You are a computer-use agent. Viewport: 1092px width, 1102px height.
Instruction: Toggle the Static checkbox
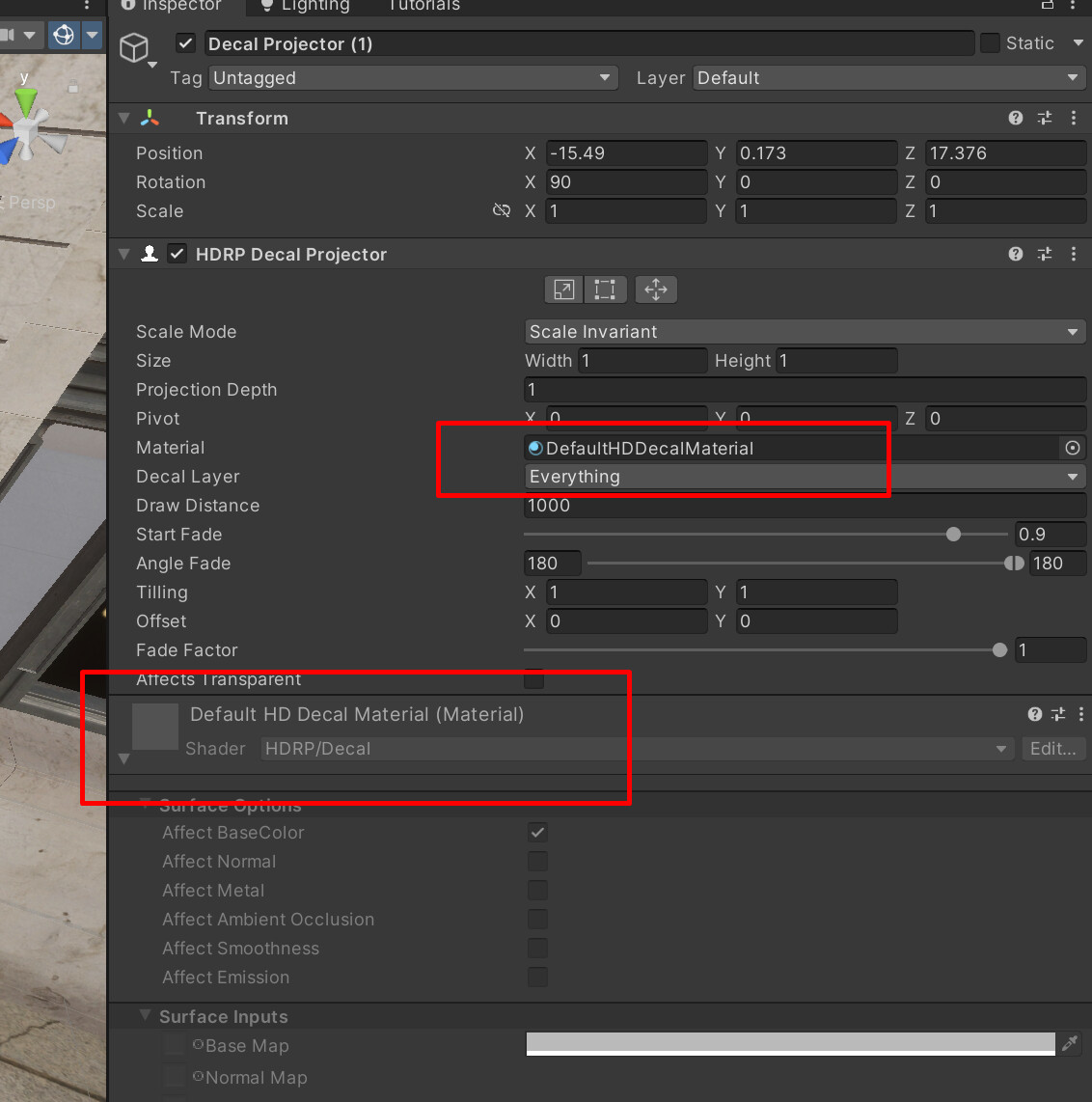(x=990, y=42)
